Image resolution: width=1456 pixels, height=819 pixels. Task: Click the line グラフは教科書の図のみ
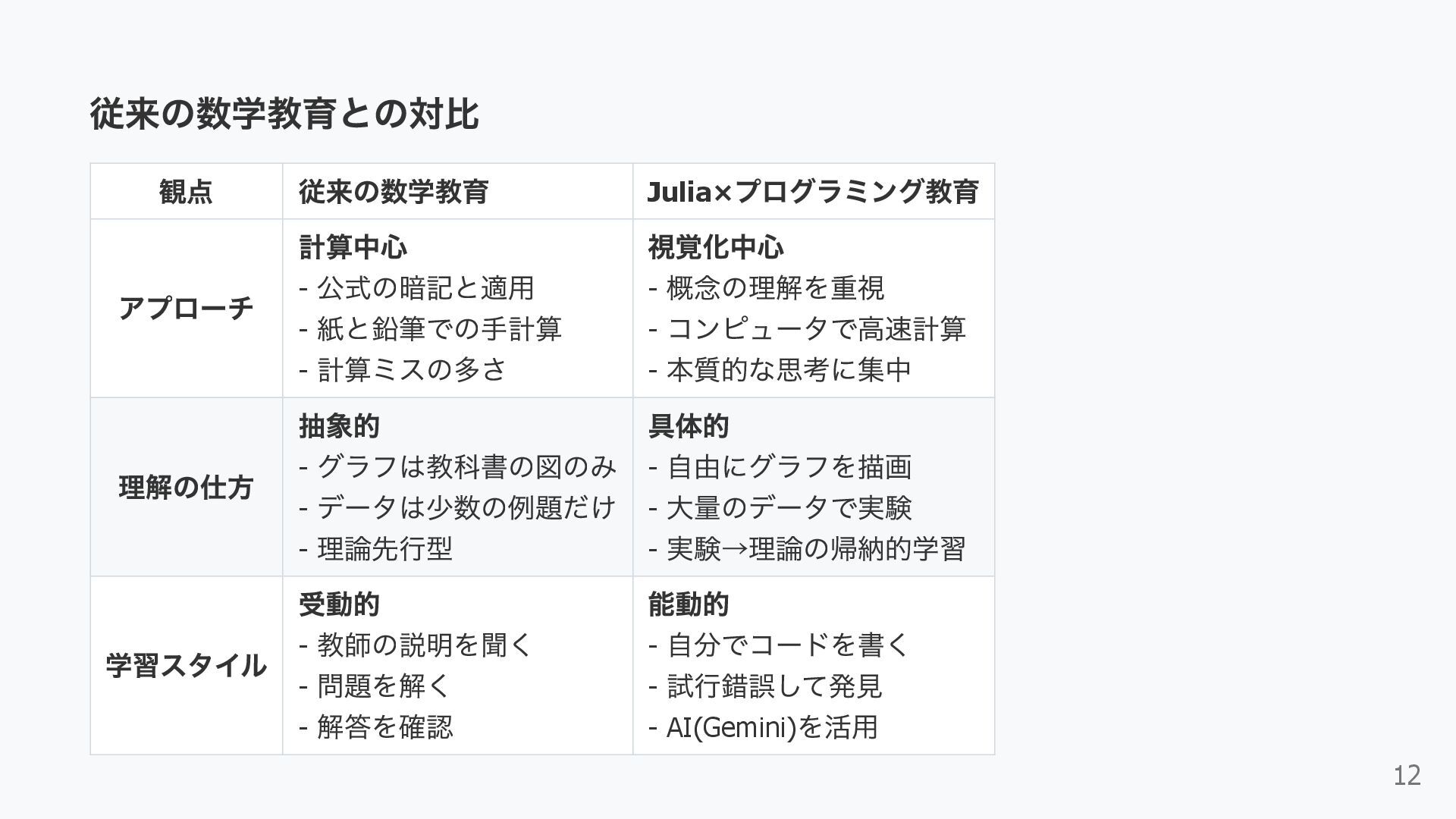coord(466,467)
